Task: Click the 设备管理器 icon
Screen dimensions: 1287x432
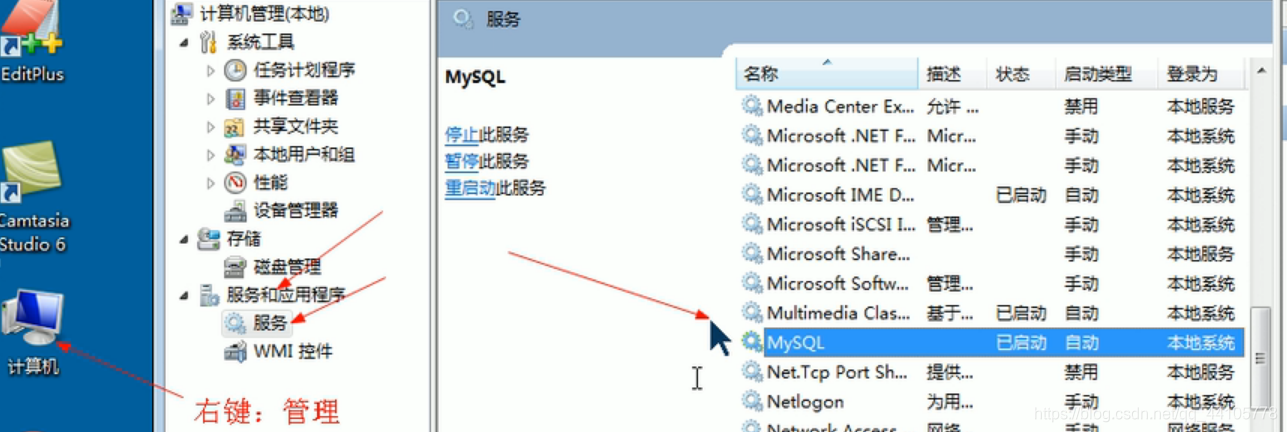Action: coord(235,210)
